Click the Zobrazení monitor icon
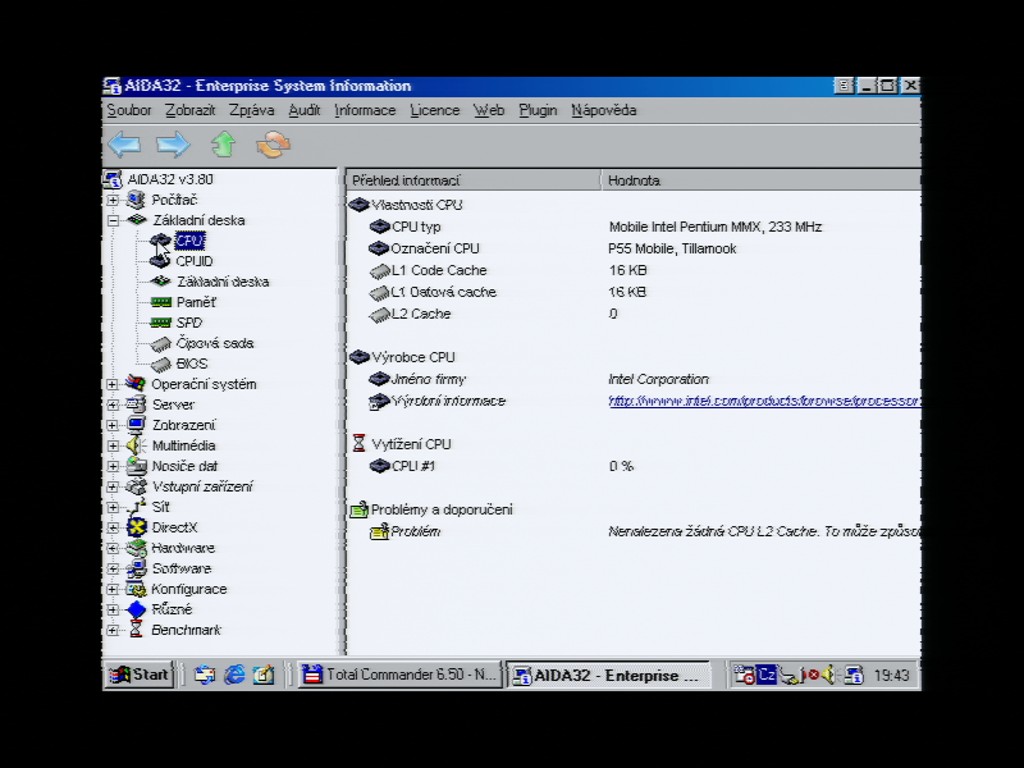The image size is (1024, 768). click(136, 425)
